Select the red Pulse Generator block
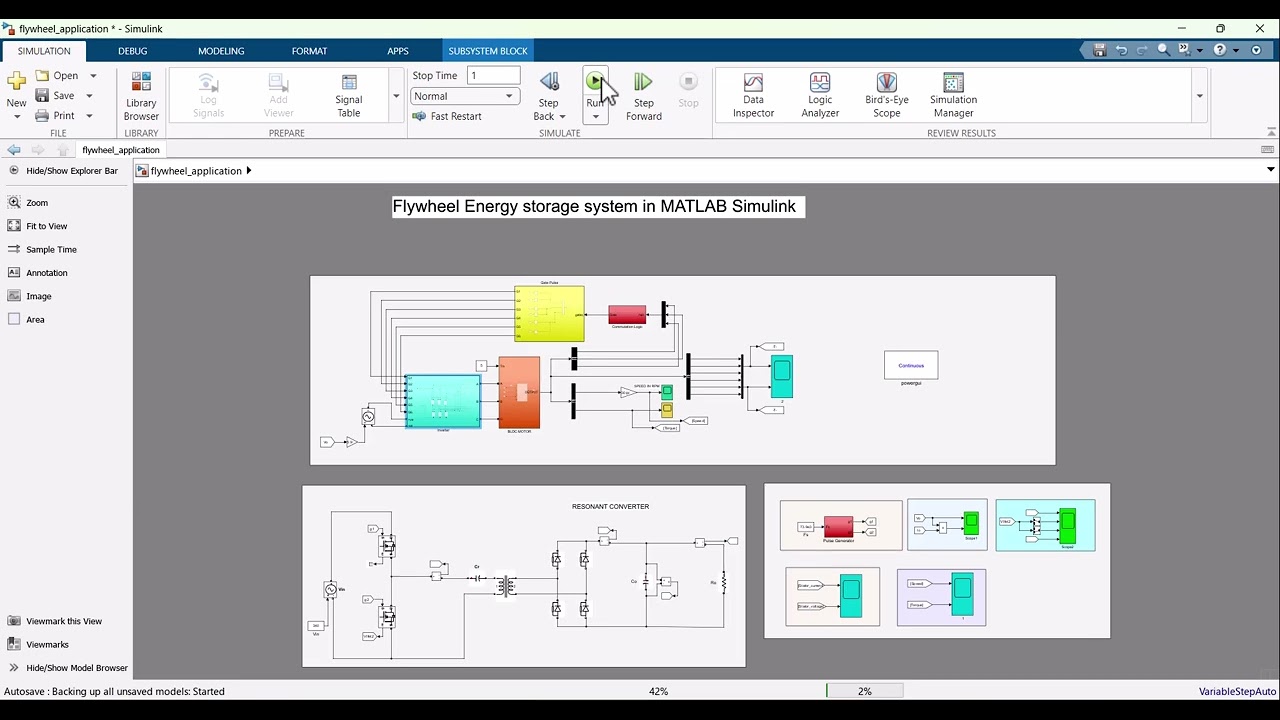 838,526
